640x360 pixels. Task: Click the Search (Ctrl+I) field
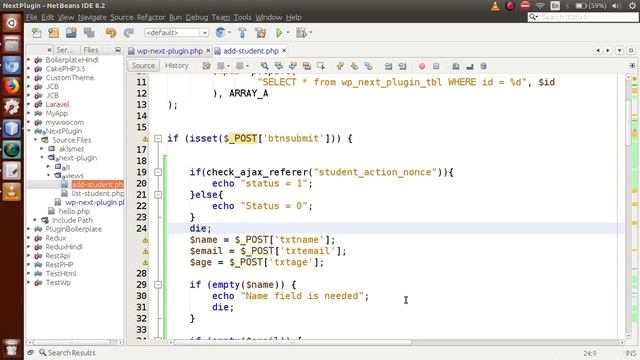(x=583, y=17)
